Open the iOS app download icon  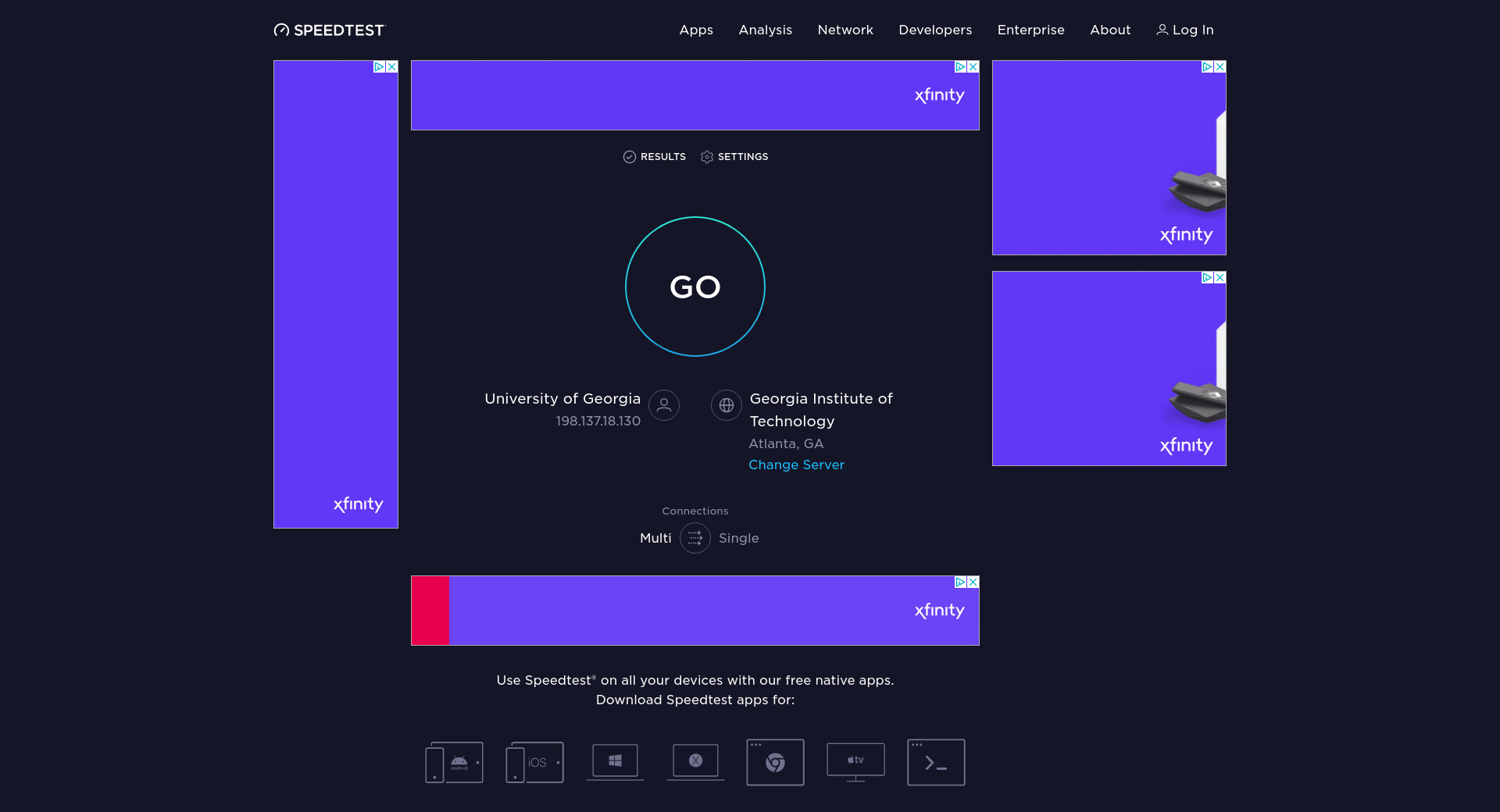(x=534, y=762)
